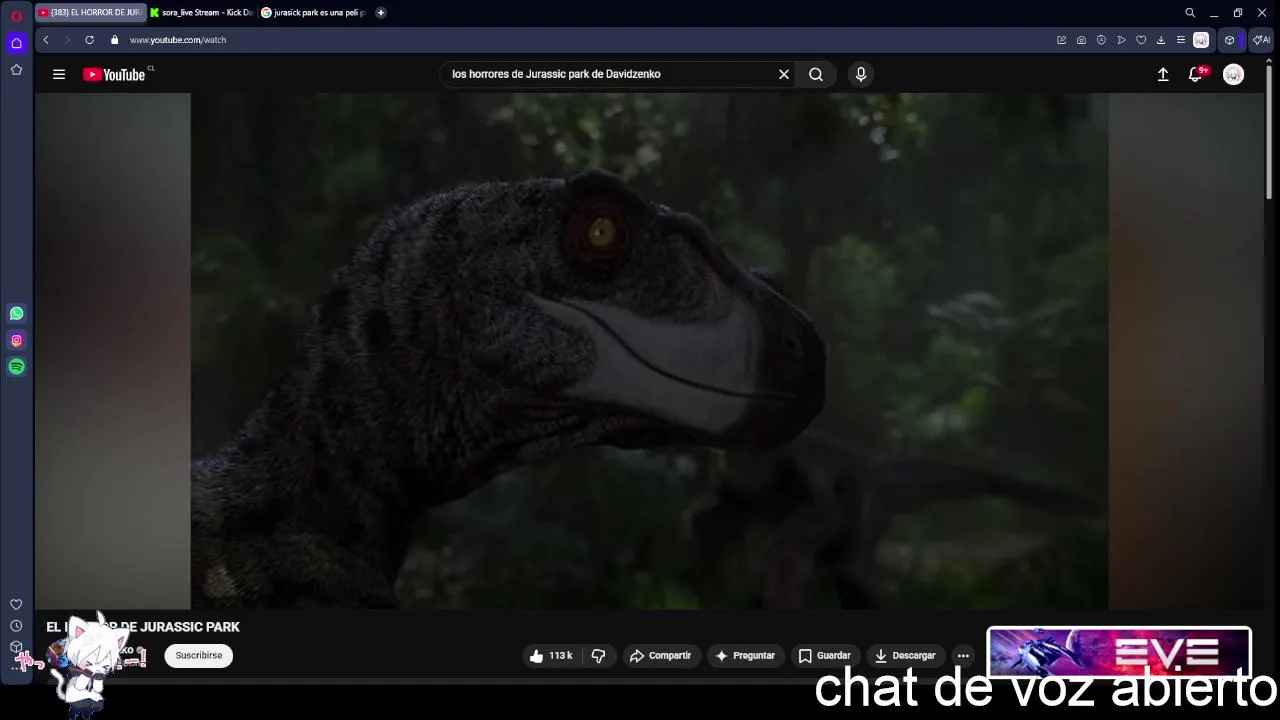Open the browser downloads icon
The image size is (1280, 720).
[1161, 40]
